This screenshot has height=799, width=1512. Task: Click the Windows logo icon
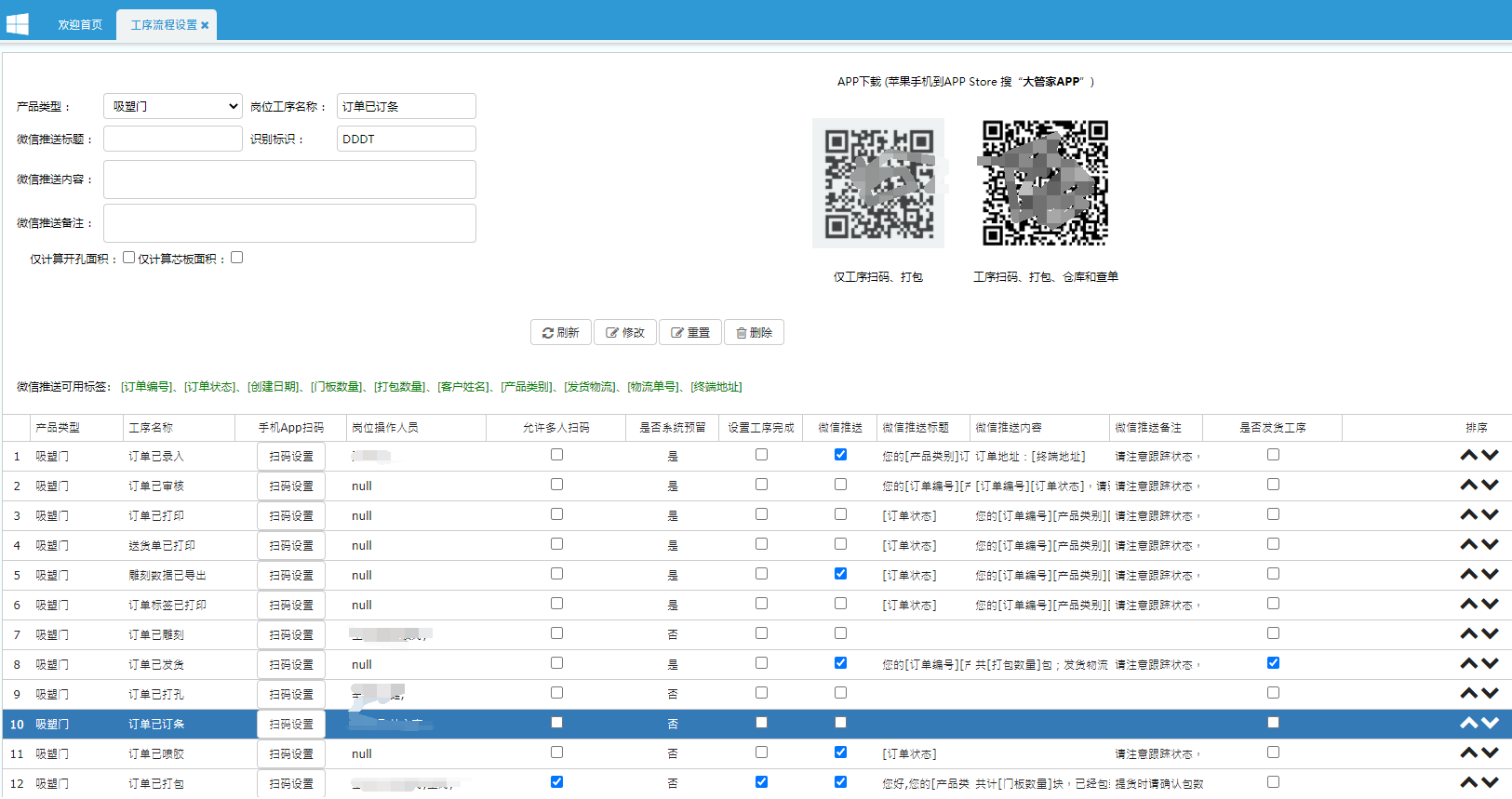pos(17,23)
